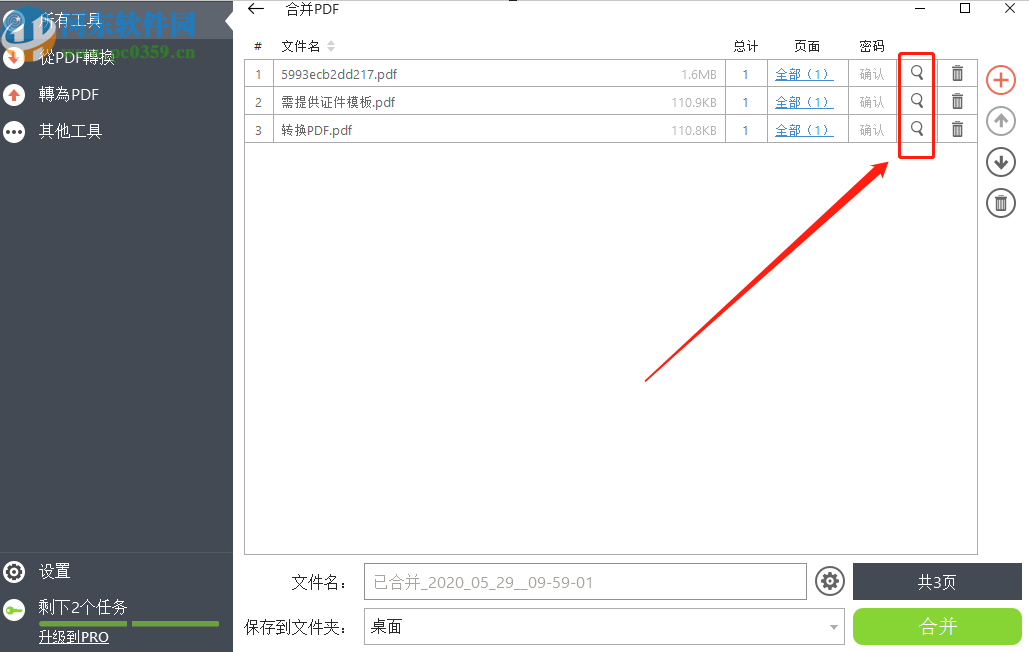Viewport: 1029px width, 652px height.
Task: Preview the 5993ecb2dd217.pdf file with magnifier icon
Action: pyautogui.click(x=916, y=73)
